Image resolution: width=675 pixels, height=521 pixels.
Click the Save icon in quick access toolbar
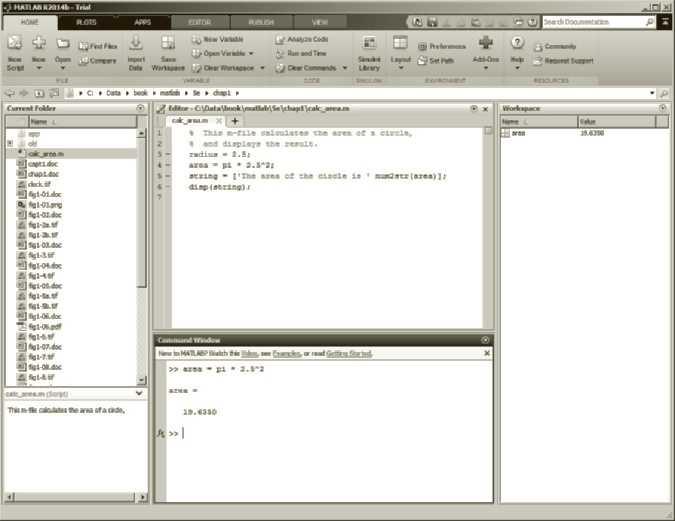[432, 22]
